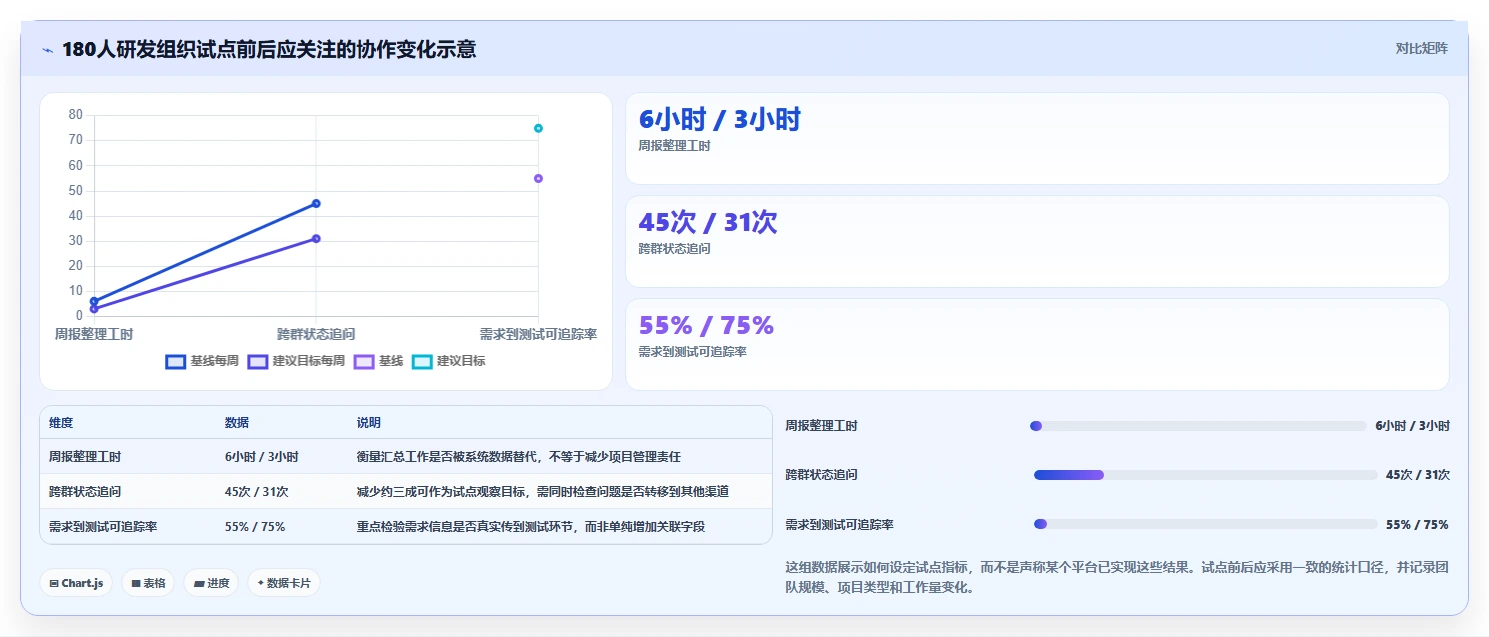Image resolution: width=1489 pixels, height=637 pixels.
Task: Click the 说明 table column header
Action: tap(369, 423)
